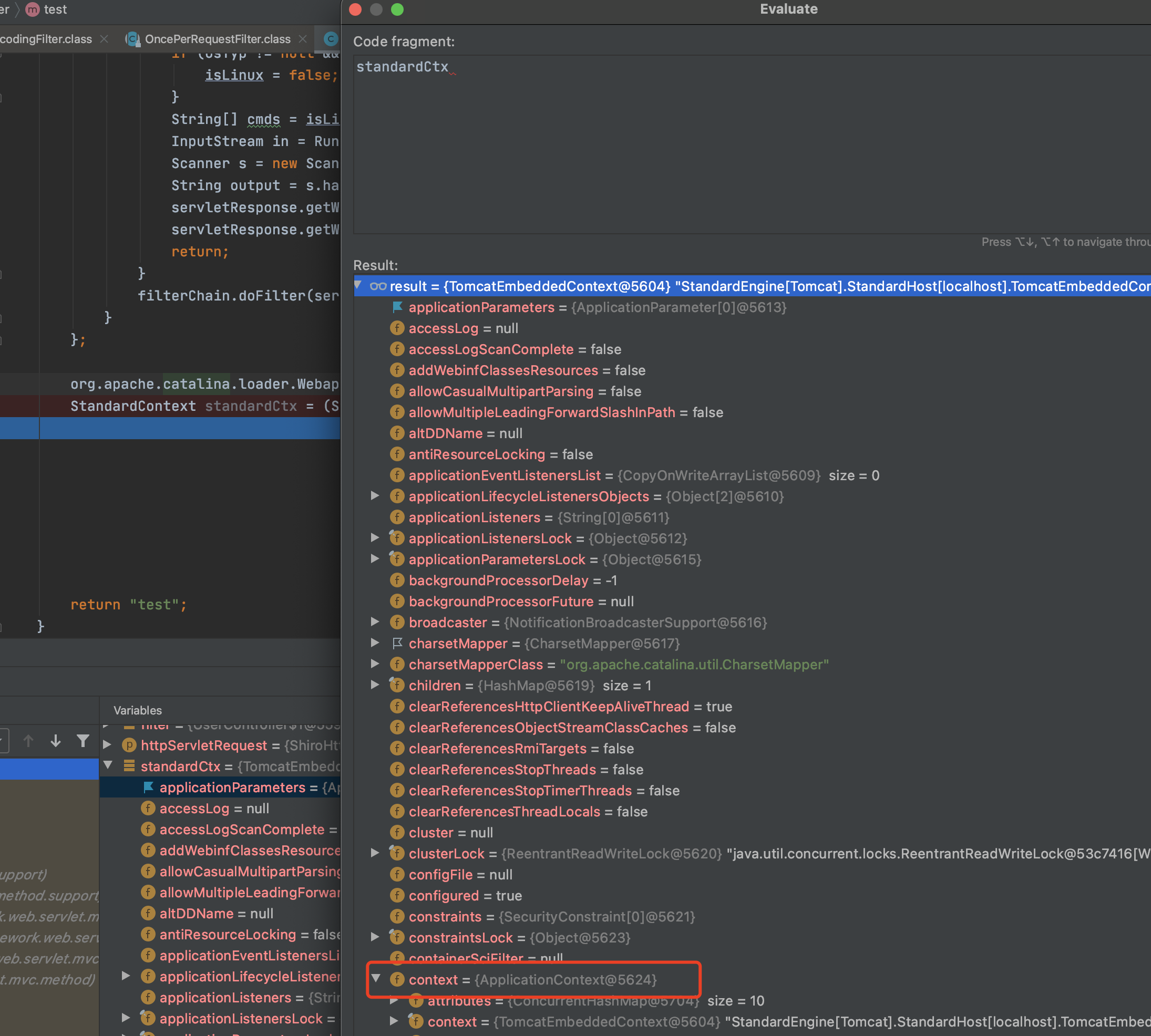
Task: Expand the charsetMapper = {CharsetMapper@5617} node
Action: (x=375, y=643)
